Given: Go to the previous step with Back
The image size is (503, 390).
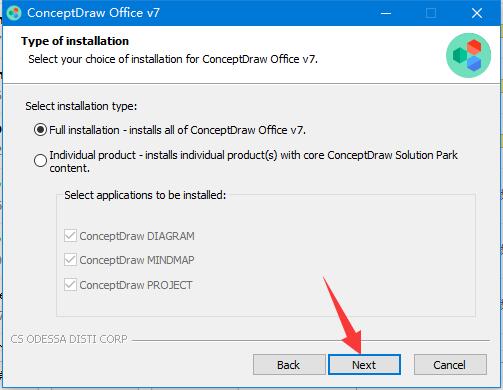Looking at the screenshot, I should (289, 365).
